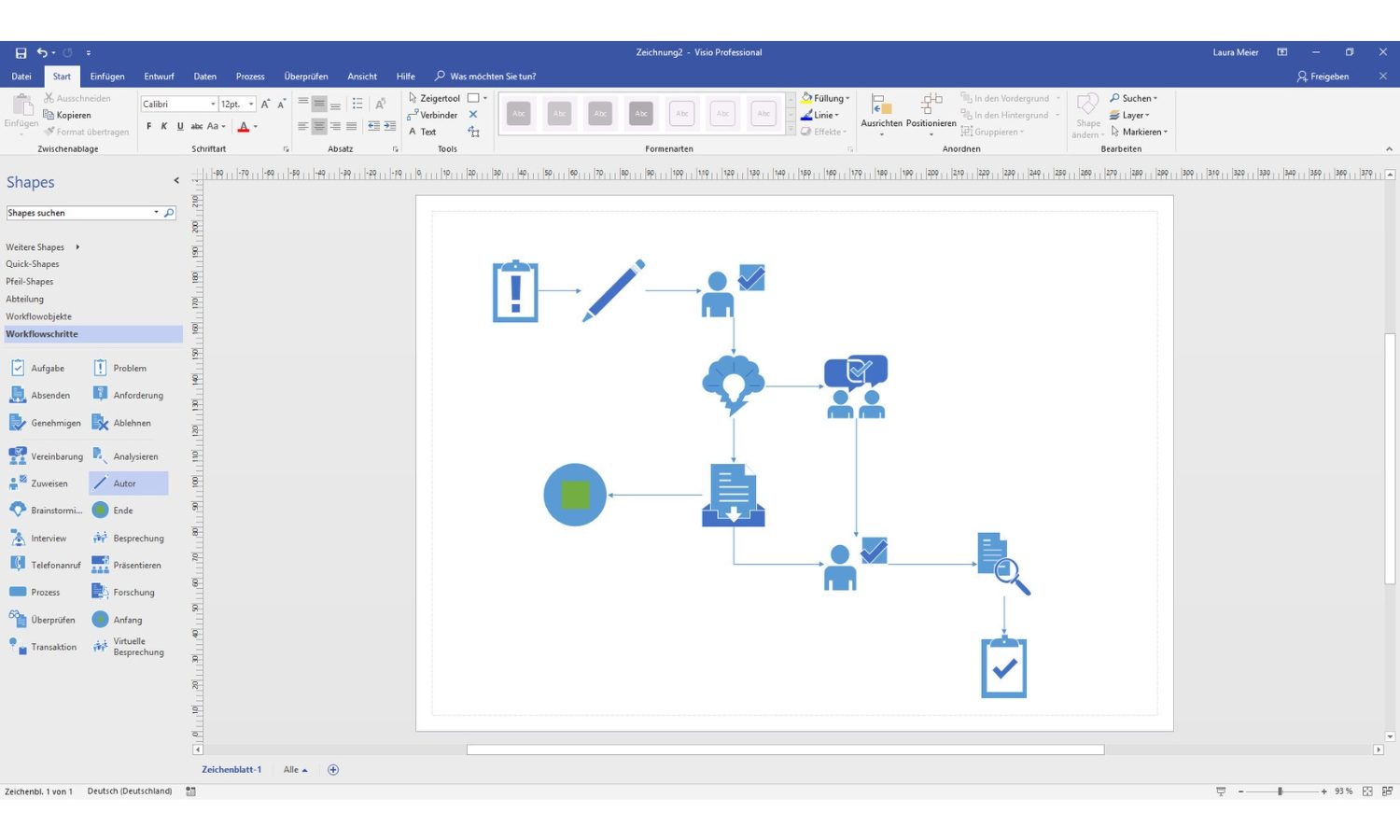Toggle left text alignment

point(303,126)
